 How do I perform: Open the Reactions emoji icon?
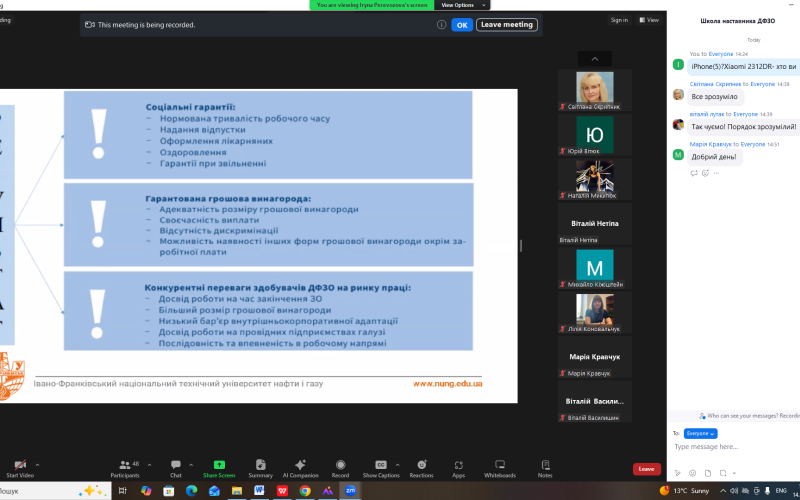coord(421,465)
